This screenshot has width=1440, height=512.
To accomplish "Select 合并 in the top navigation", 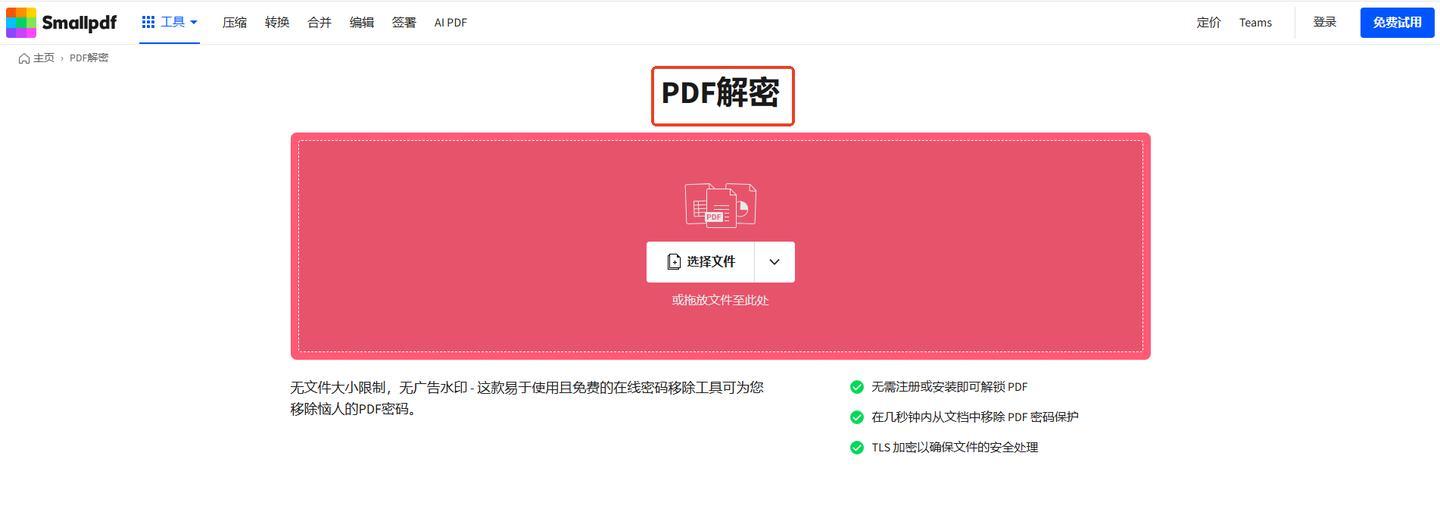I will (x=319, y=22).
